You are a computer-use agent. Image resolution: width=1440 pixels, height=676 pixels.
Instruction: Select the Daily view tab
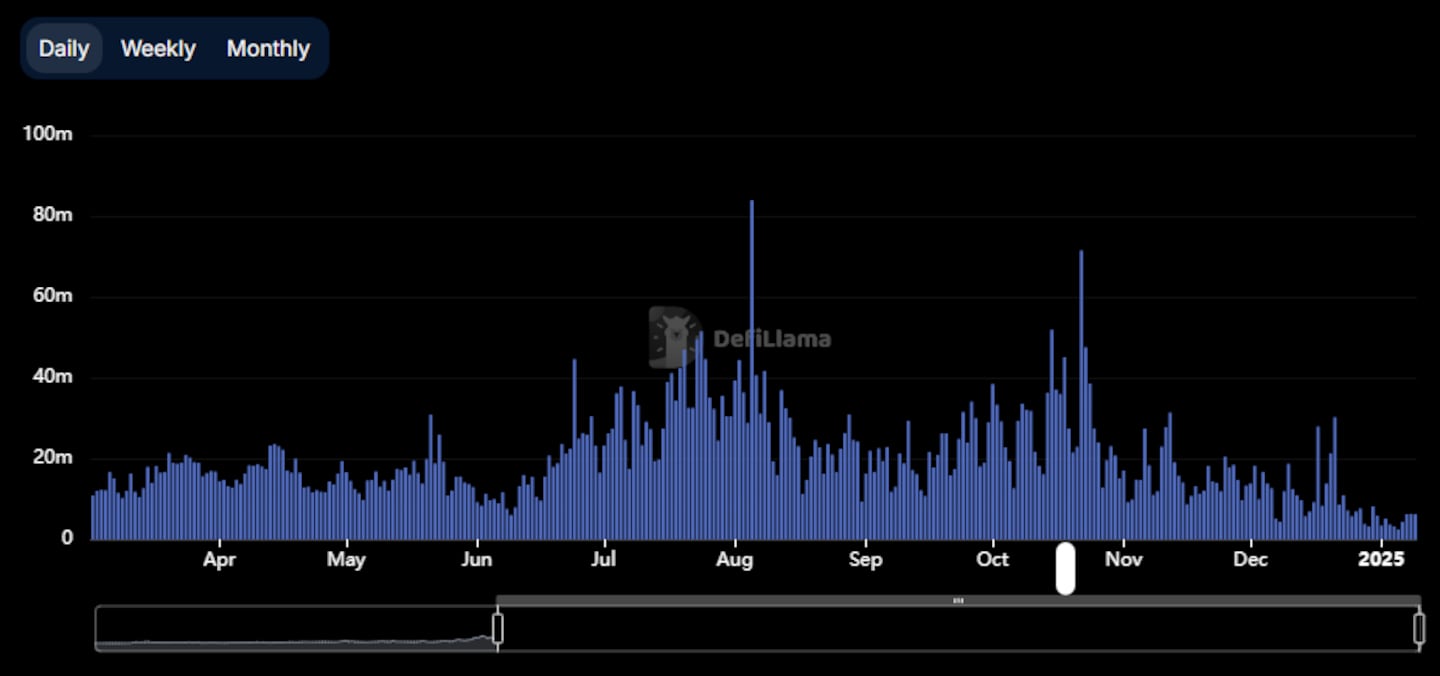point(64,48)
